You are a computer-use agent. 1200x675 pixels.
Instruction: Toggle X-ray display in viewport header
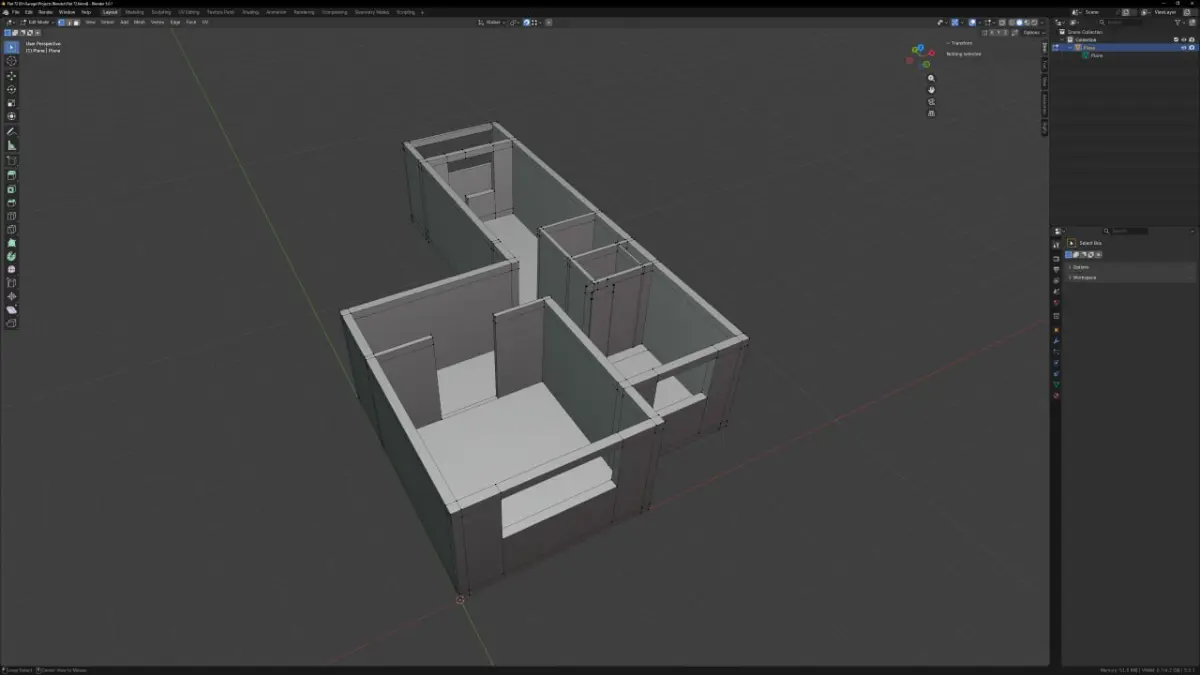1002,22
